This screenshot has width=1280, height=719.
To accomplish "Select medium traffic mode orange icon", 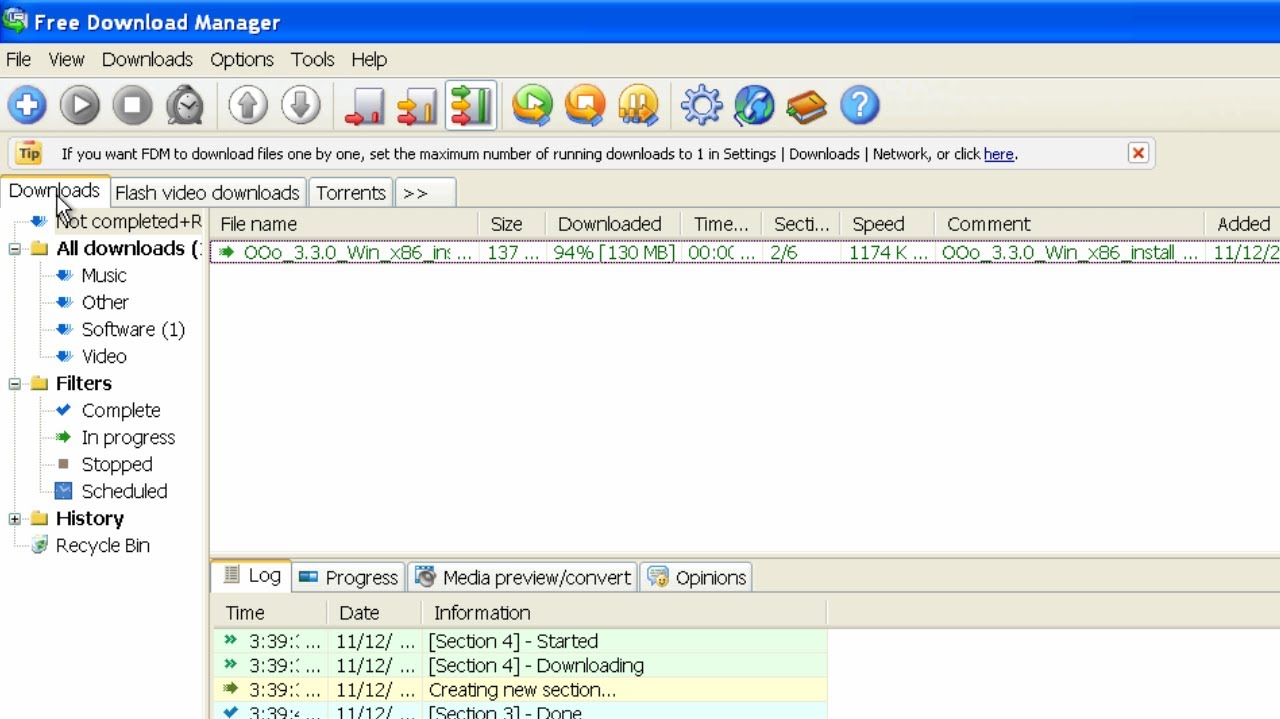I will (417, 105).
